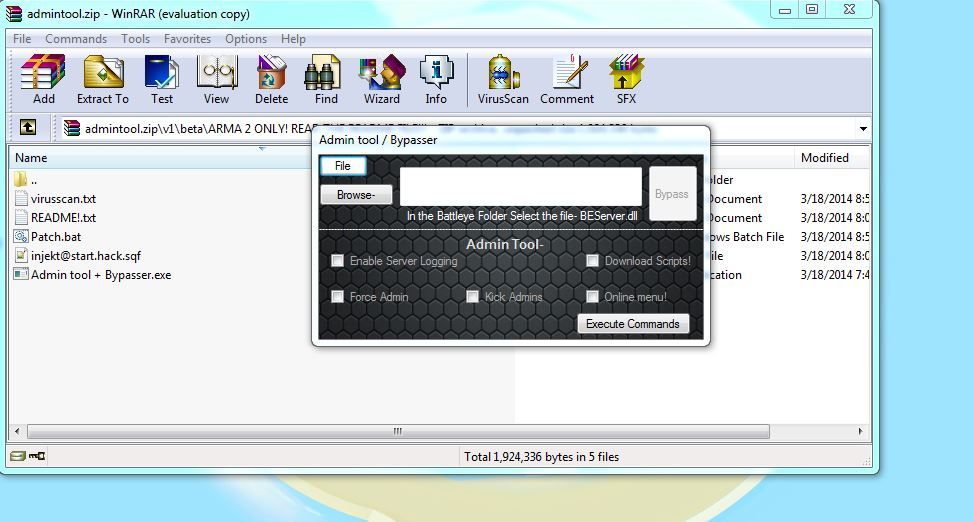This screenshot has width=974, height=522.
Task: Go up one folder level button
Action: pos(28,128)
